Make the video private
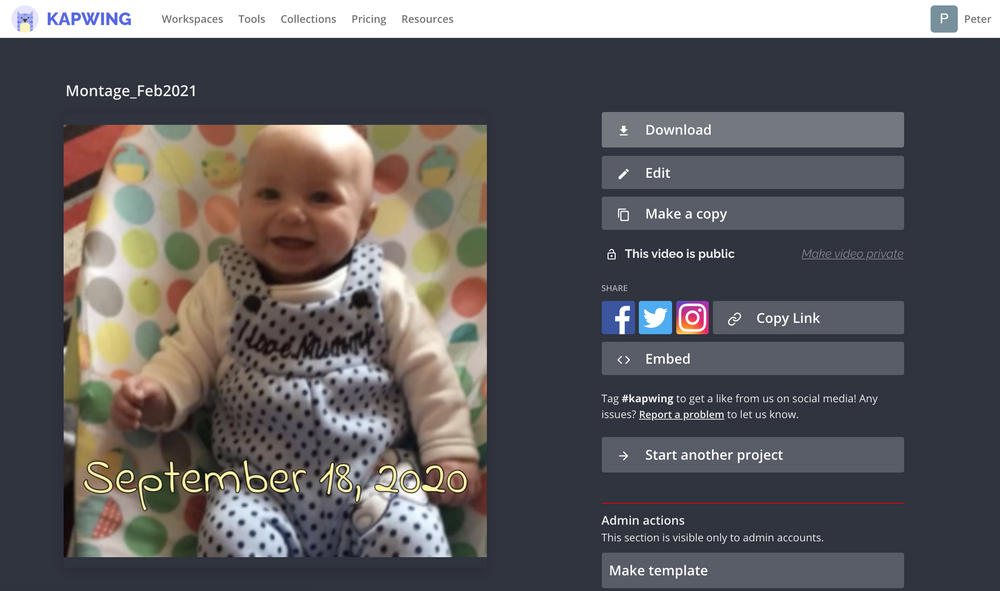The width and height of the screenshot is (1000, 591). coord(852,253)
